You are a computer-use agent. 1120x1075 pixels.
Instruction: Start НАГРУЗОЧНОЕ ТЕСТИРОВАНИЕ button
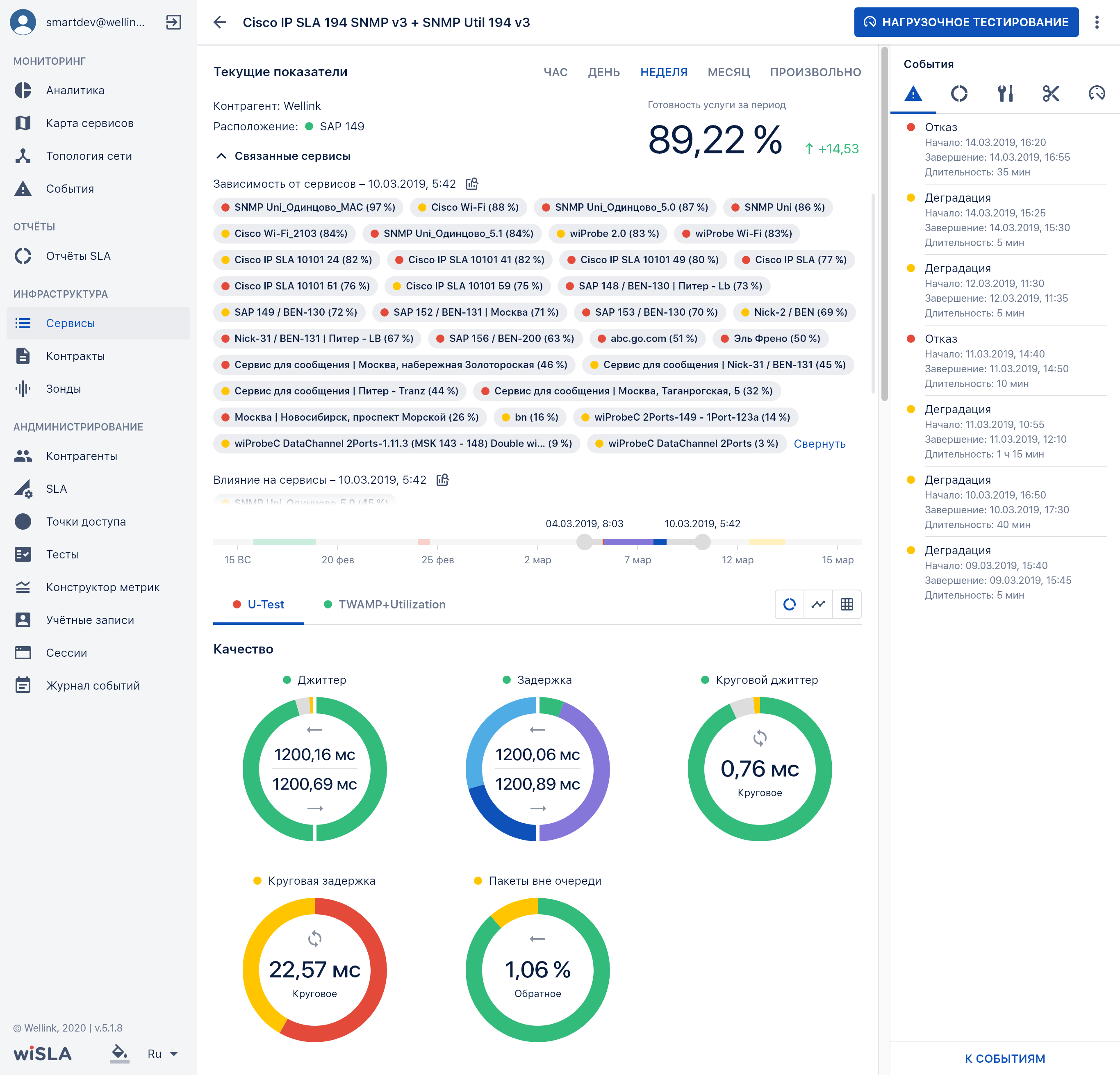click(966, 22)
